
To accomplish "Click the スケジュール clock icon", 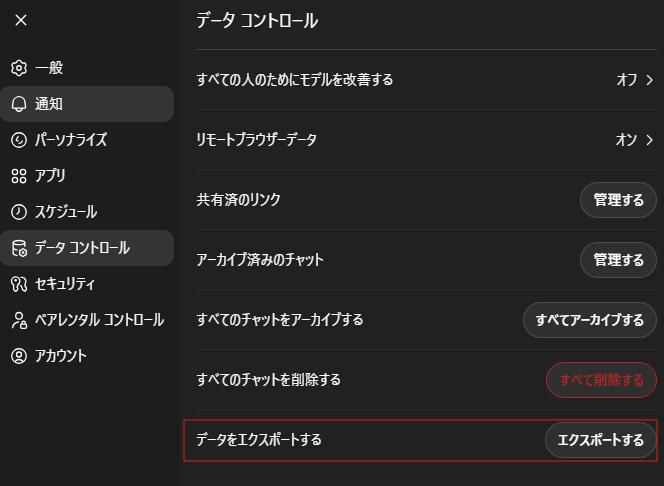I will pyautogui.click(x=18, y=212).
